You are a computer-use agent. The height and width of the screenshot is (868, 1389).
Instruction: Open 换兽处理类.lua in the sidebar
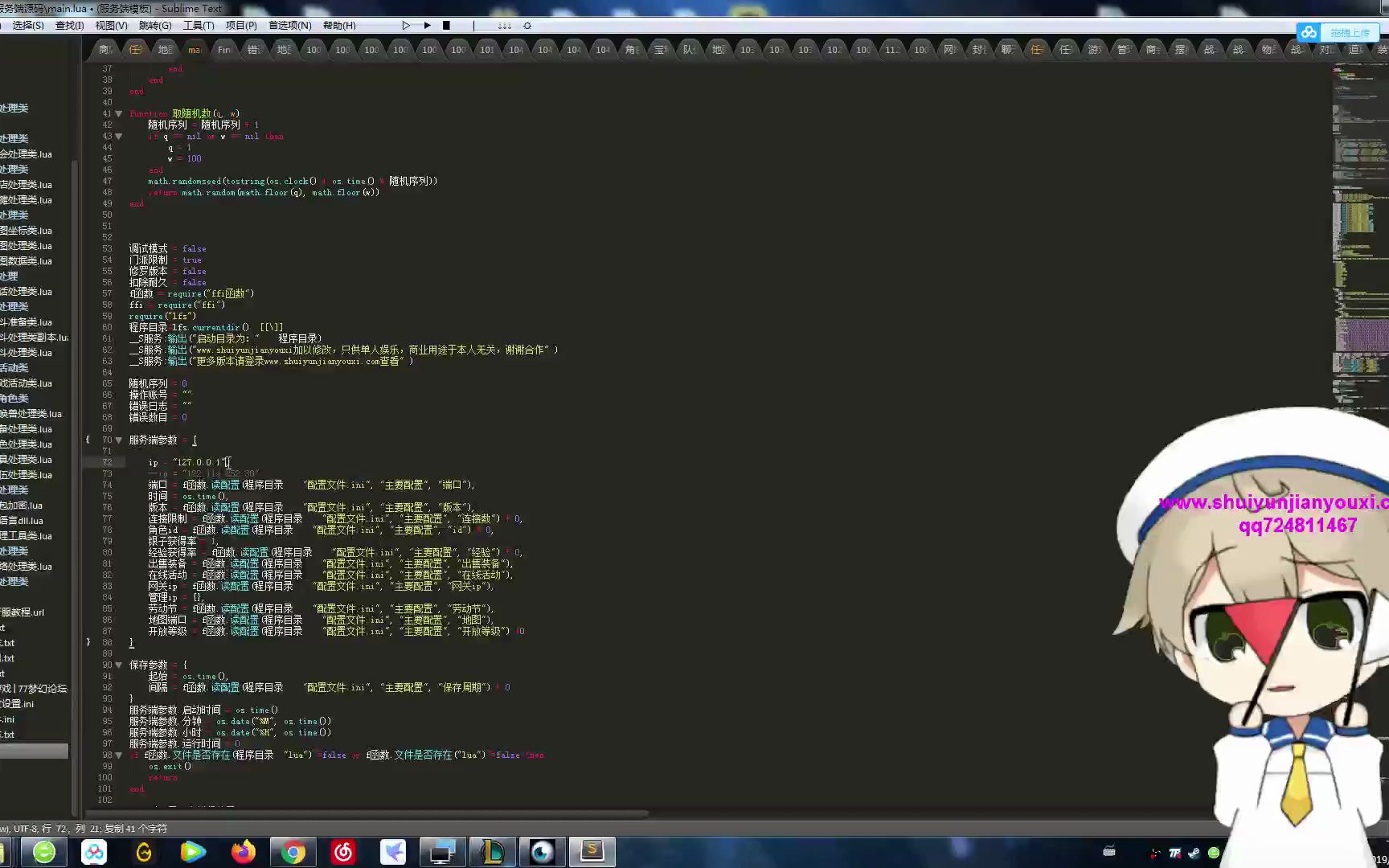click(x=31, y=414)
